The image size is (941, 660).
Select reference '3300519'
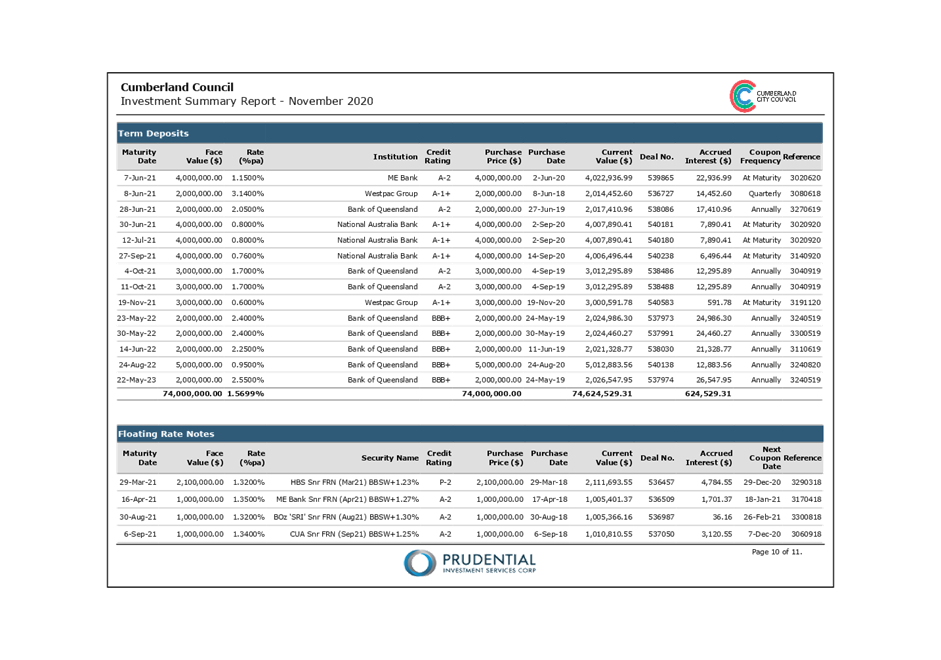(x=805, y=333)
